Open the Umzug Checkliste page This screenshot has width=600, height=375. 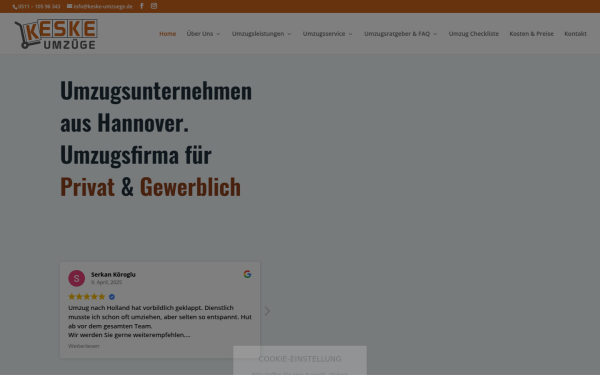(474, 34)
